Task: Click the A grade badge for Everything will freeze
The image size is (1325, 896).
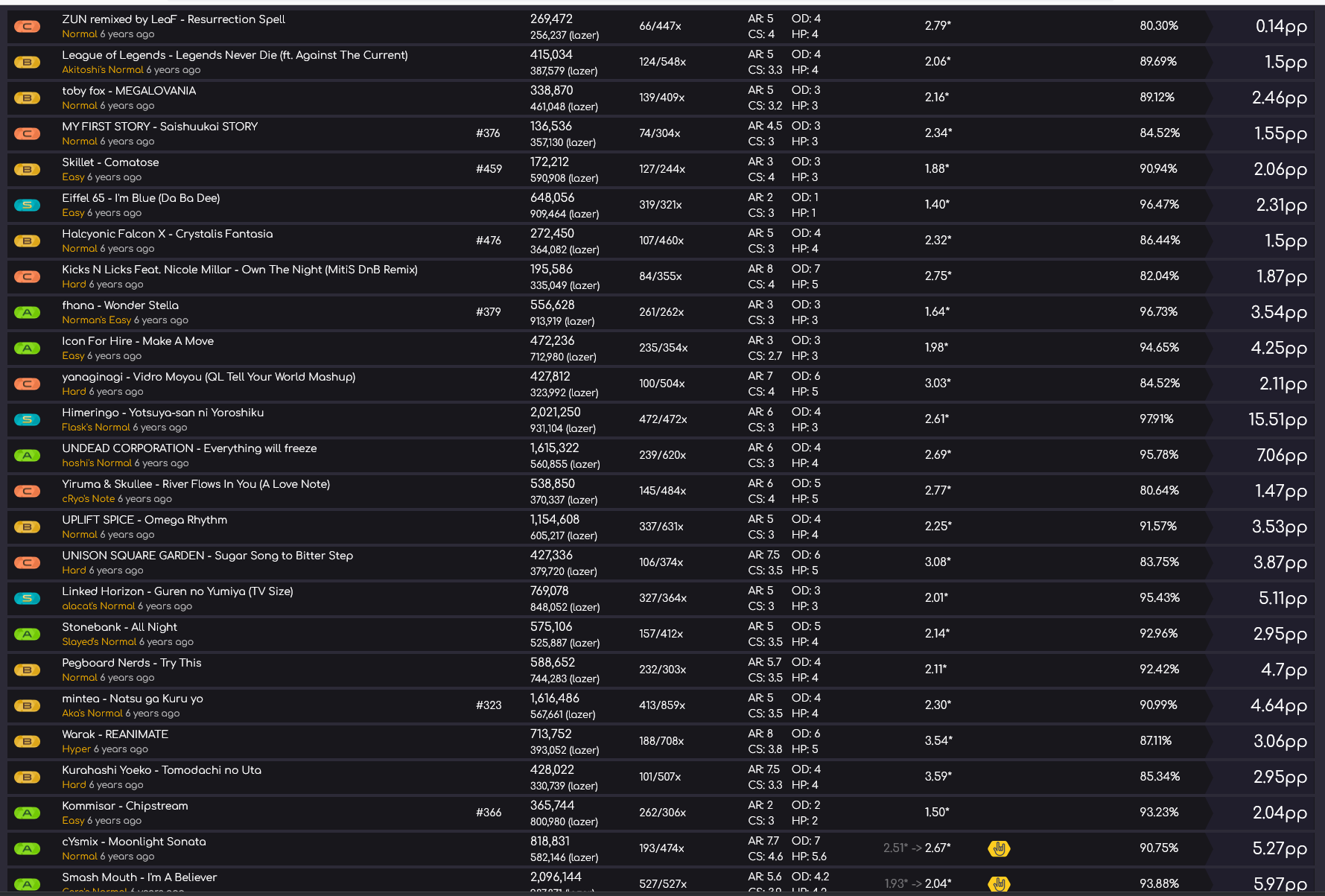Action: pos(28,455)
